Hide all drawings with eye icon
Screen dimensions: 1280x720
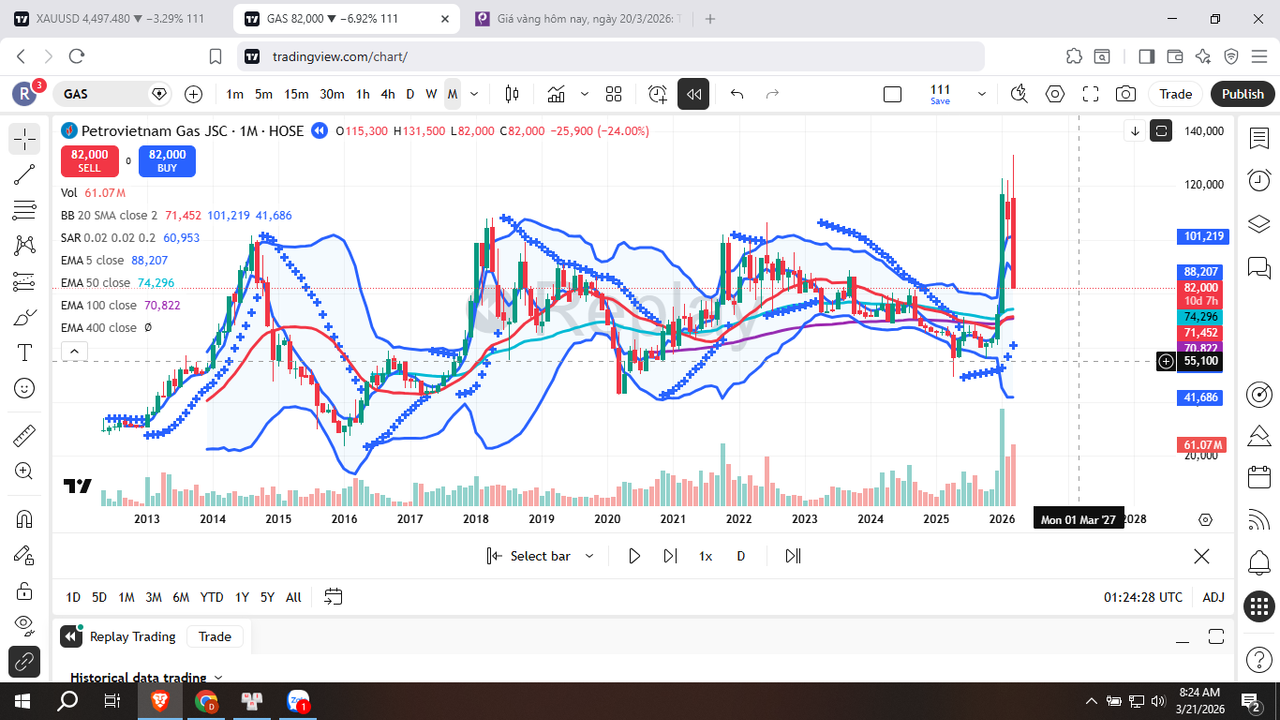tap(24, 626)
